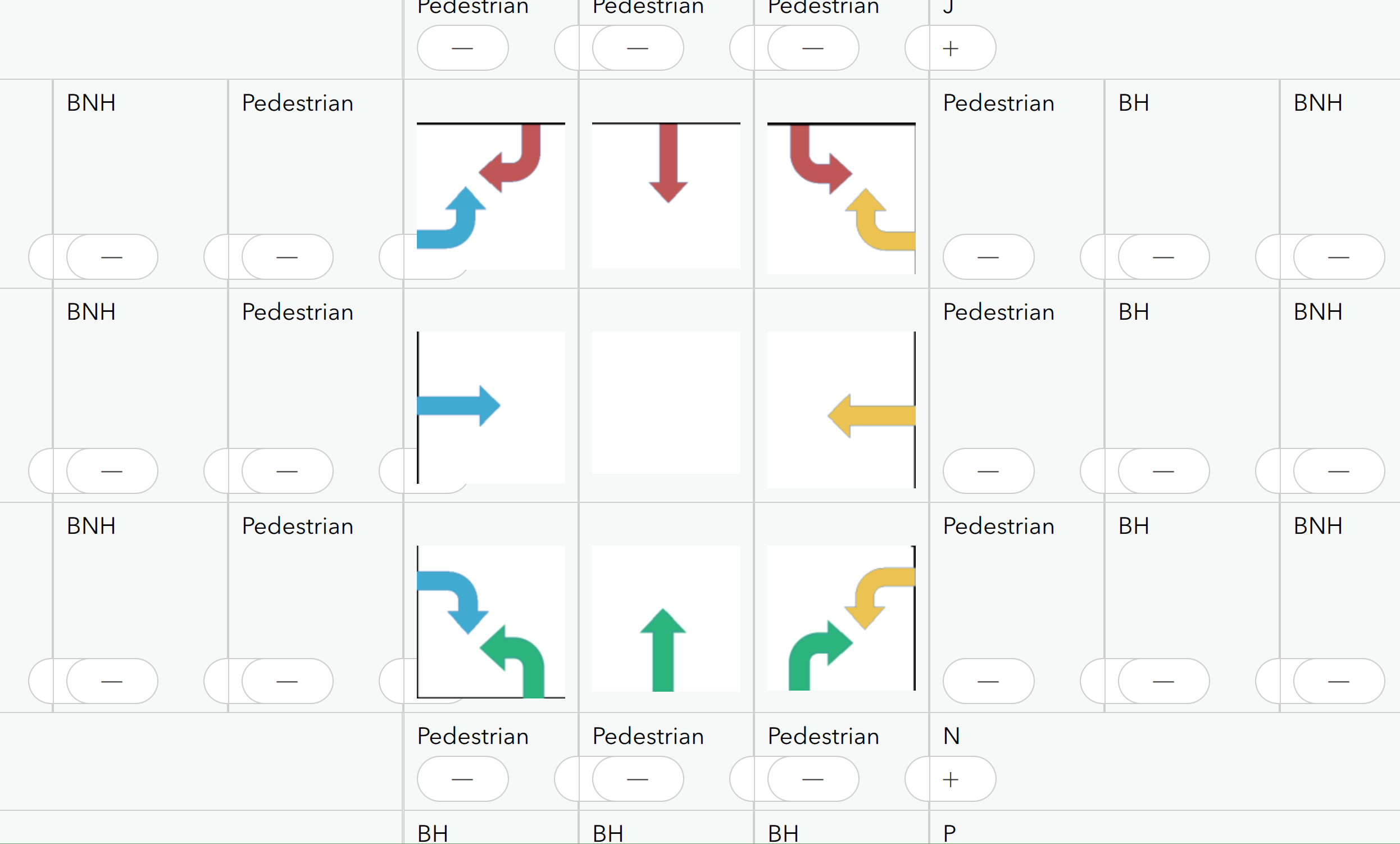The width and height of the screenshot is (1400, 844).
Task: Click minus button under top center Pedestrian
Action: tap(638, 48)
